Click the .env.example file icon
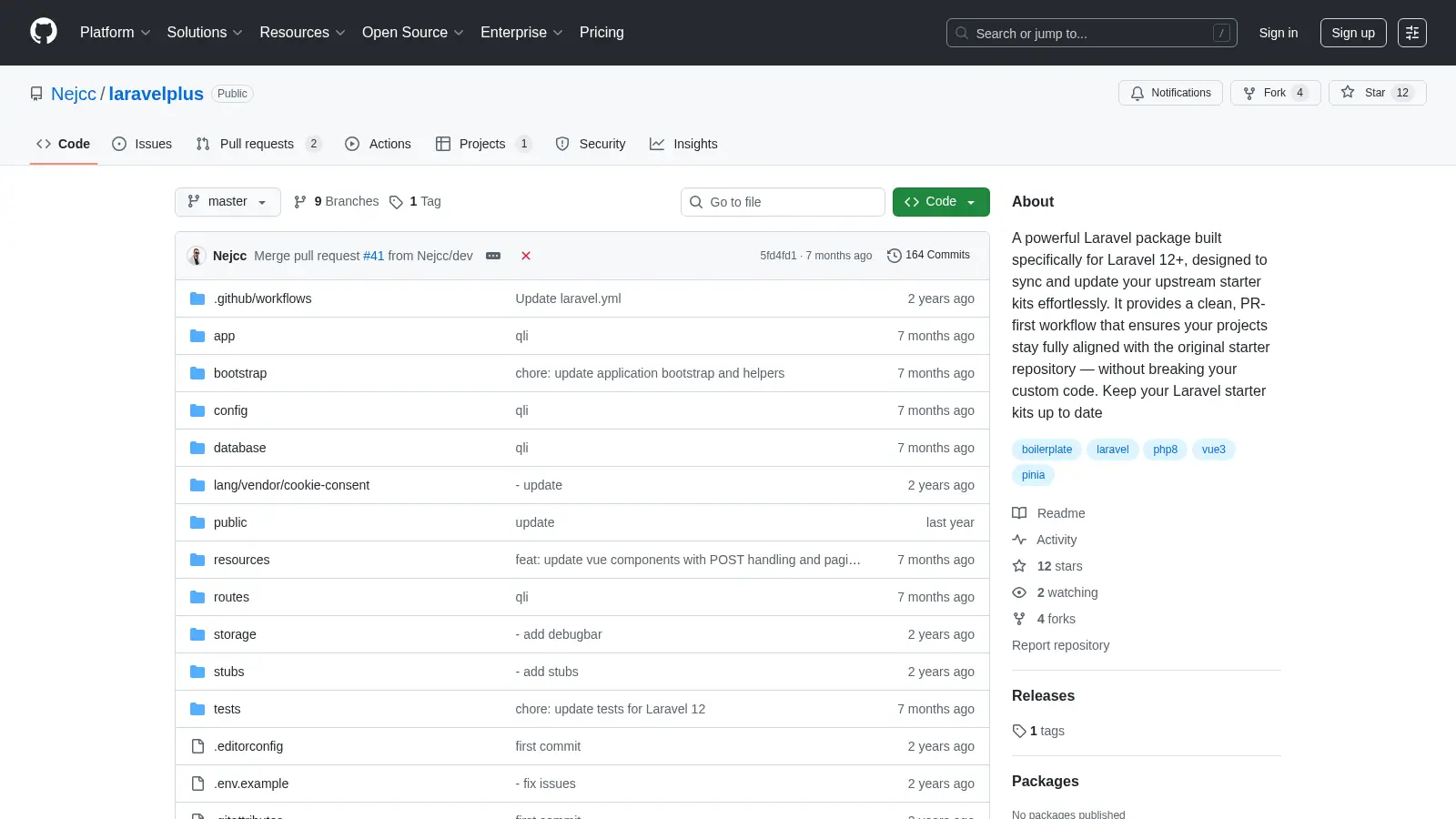The width and height of the screenshot is (1456, 819). tap(197, 784)
